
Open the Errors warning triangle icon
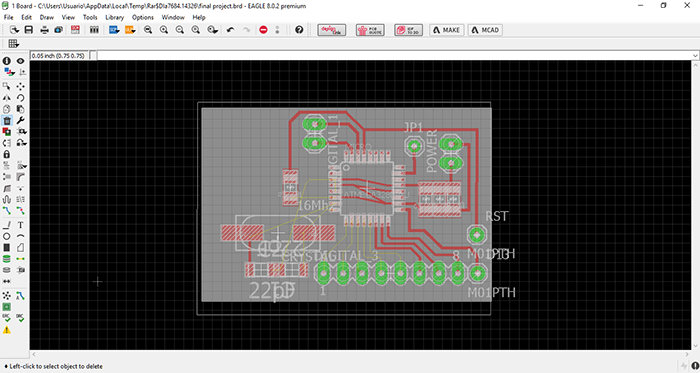point(7,330)
